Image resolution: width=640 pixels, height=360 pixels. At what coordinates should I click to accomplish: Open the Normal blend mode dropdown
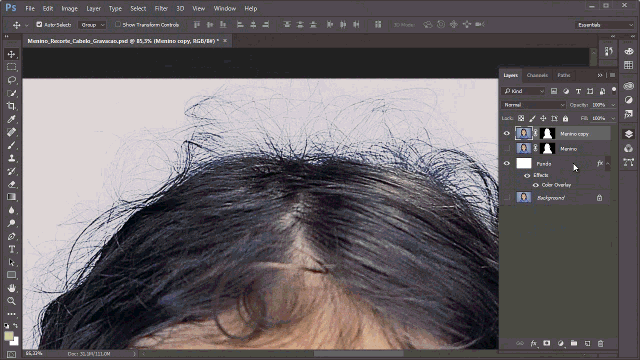pyautogui.click(x=533, y=105)
